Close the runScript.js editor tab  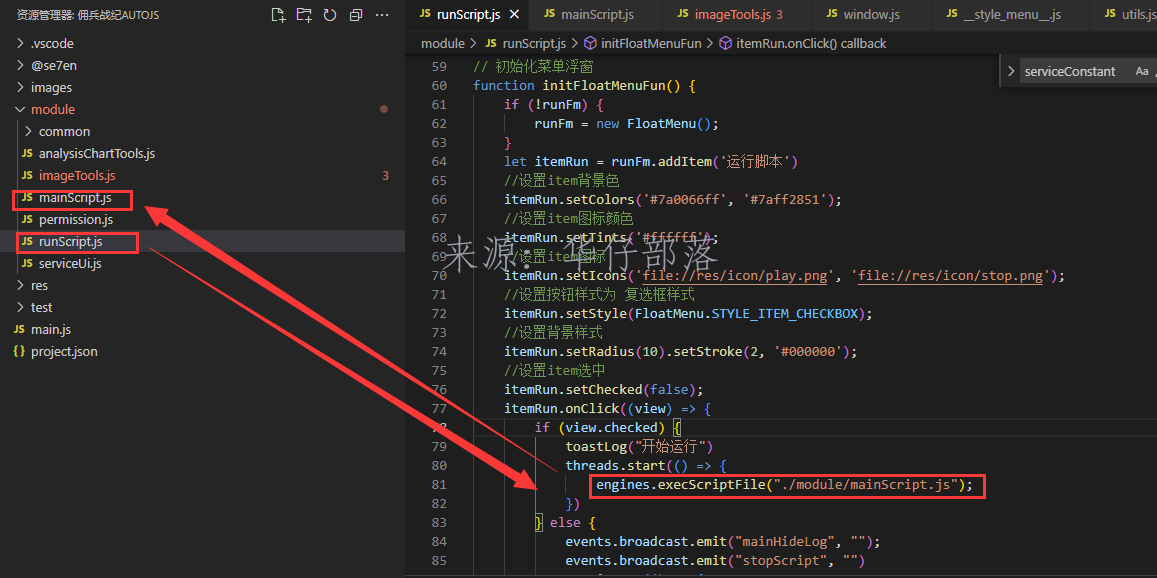514,14
